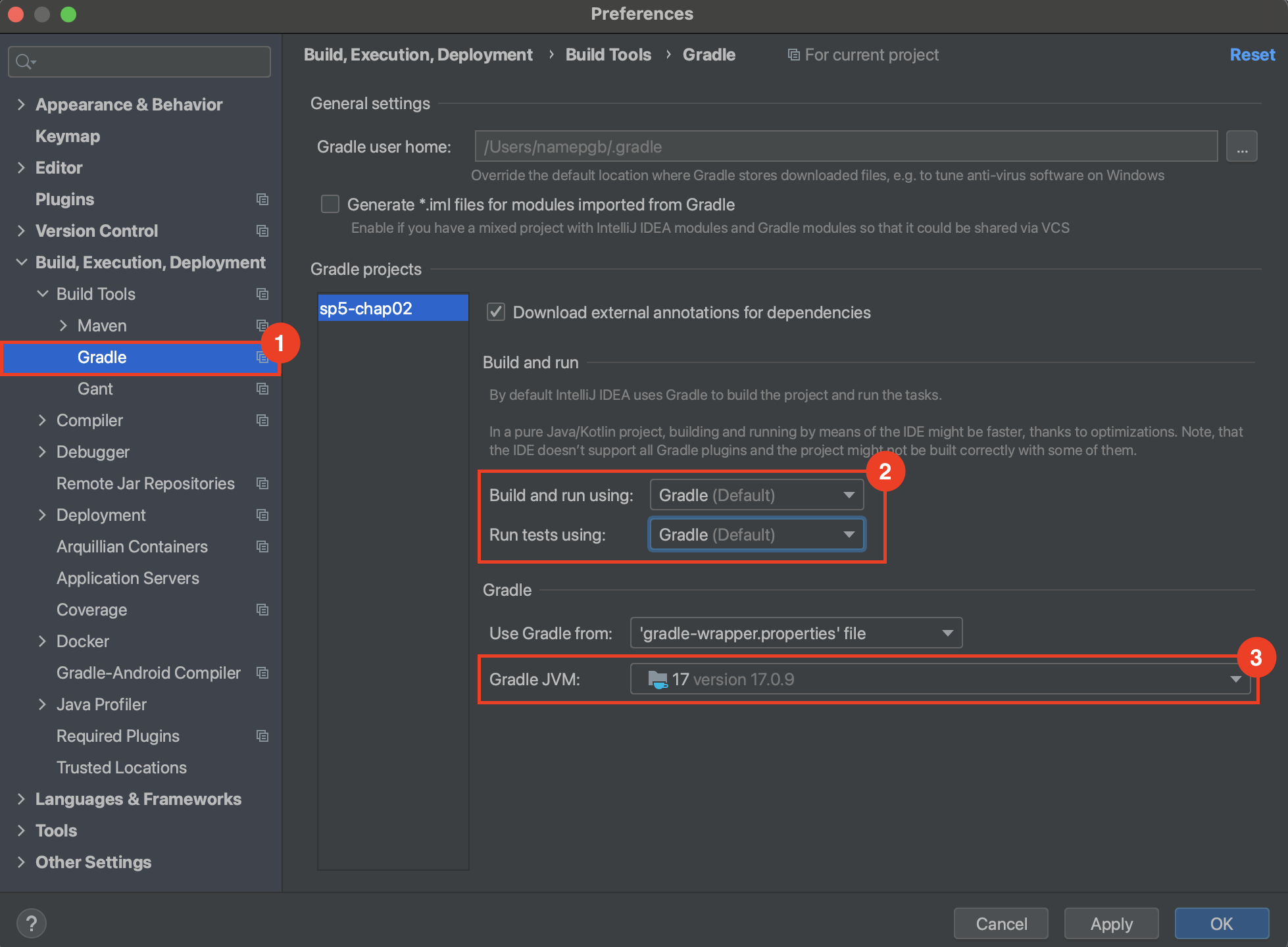
Task: Select Gant in settings tree
Action: [x=95, y=389]
